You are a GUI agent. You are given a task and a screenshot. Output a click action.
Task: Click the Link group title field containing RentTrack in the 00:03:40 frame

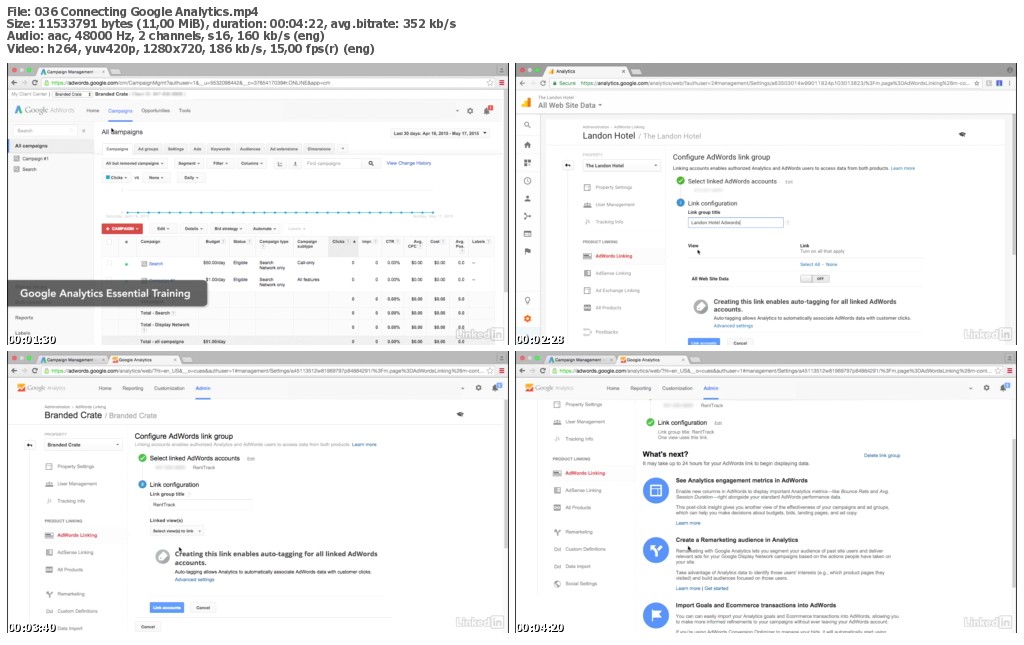coord(200,505)
